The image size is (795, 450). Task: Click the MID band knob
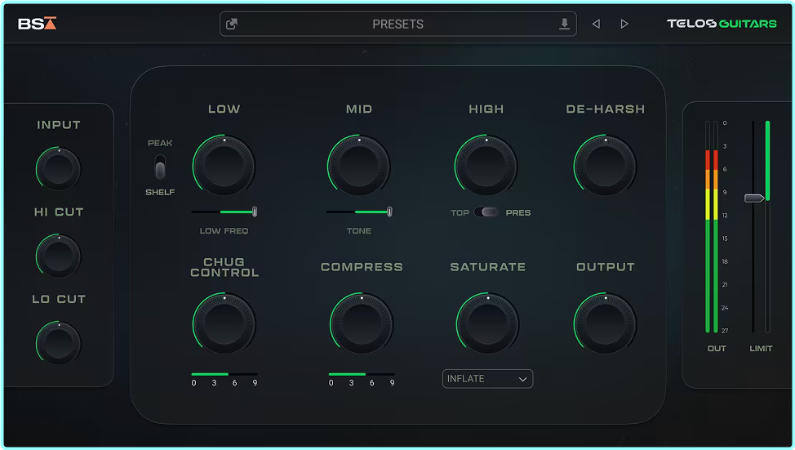(358, 166)
